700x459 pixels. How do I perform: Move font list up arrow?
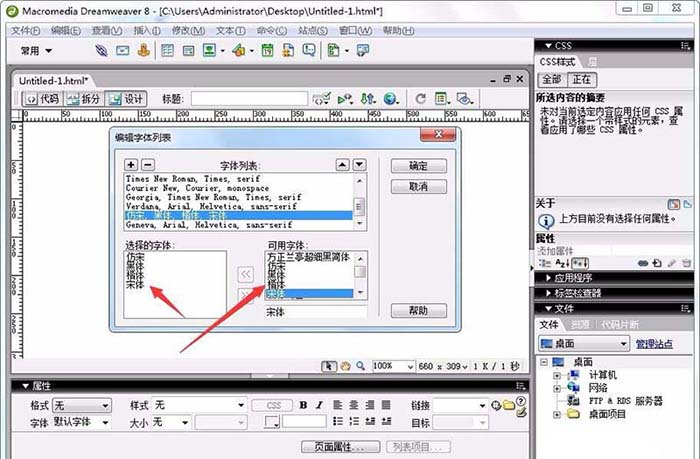point(342,165)
